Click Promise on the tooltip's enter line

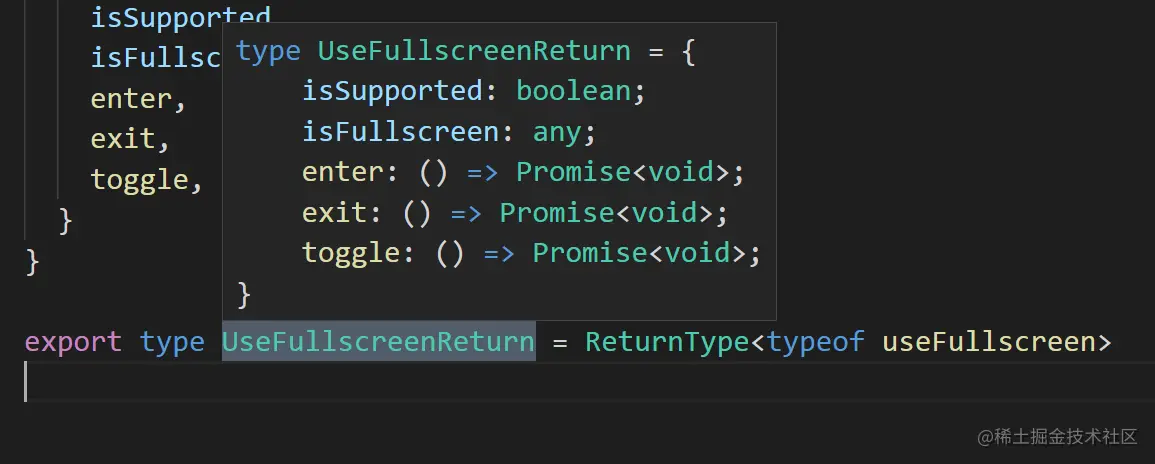[x=573, y=172]
